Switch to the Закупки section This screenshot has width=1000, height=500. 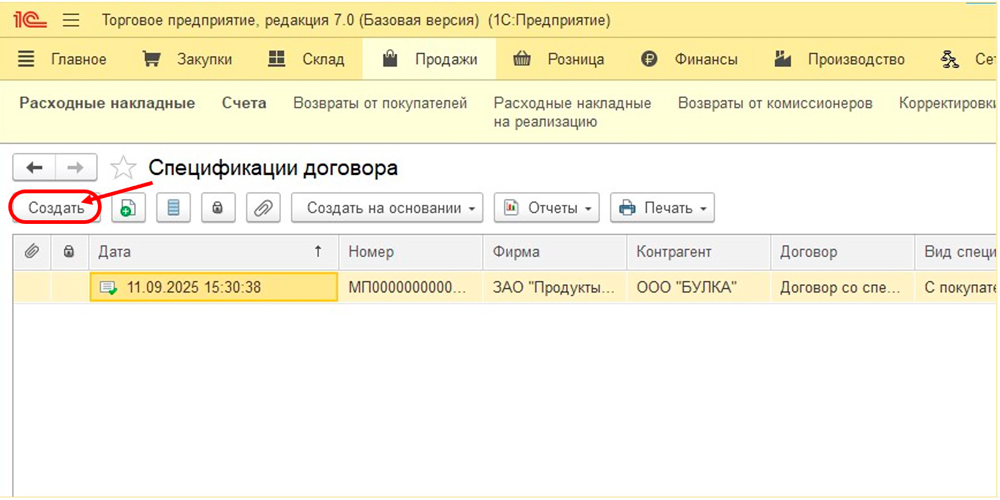coord(188,59)
